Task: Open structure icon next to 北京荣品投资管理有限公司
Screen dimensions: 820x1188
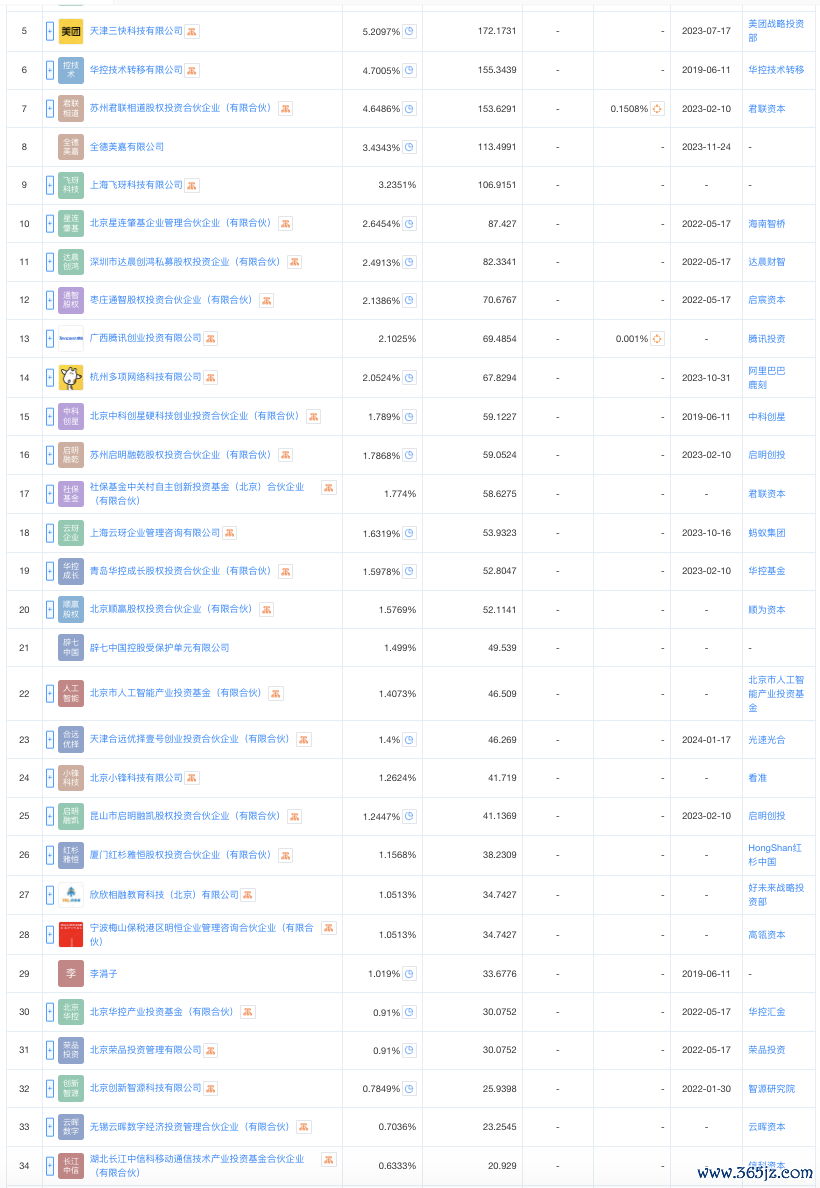Action: pyautogui.click(x=211, y=1051)
